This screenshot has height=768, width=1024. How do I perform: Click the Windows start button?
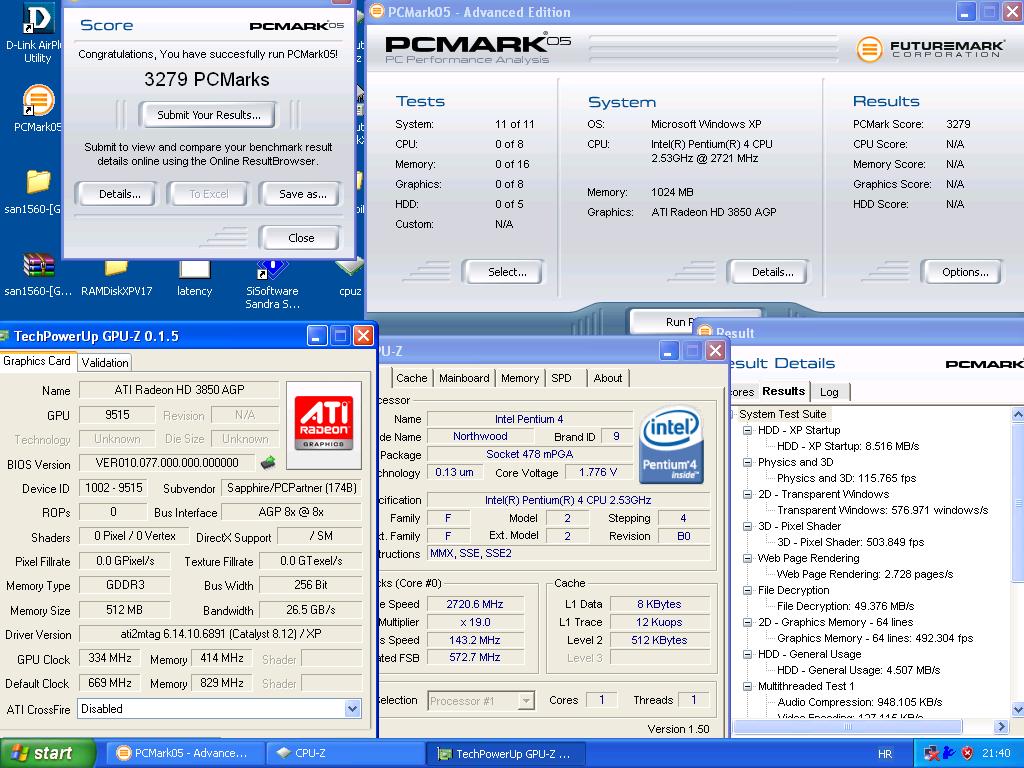tap(46, 753)
